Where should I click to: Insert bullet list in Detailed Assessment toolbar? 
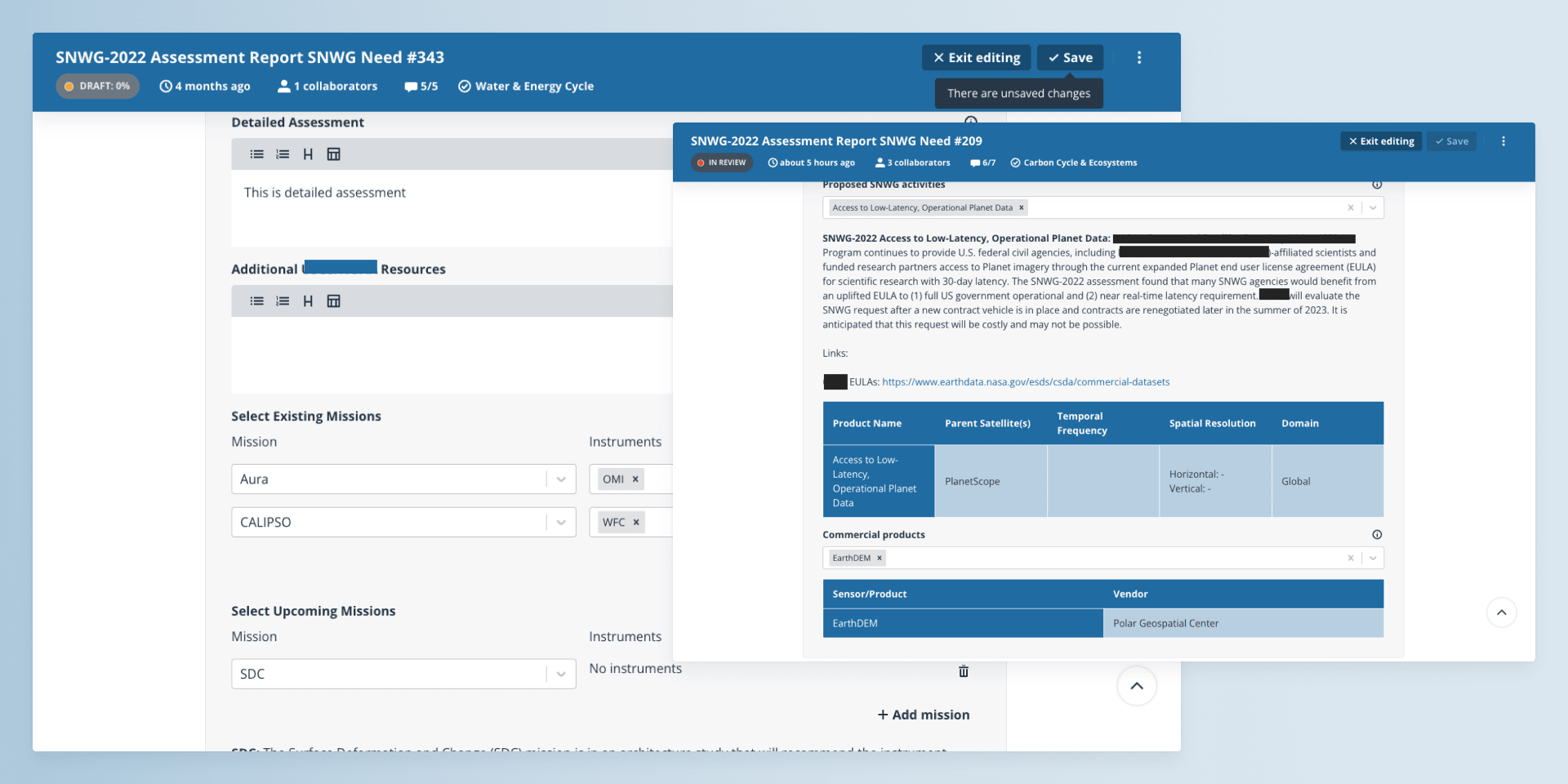point(256,154)
